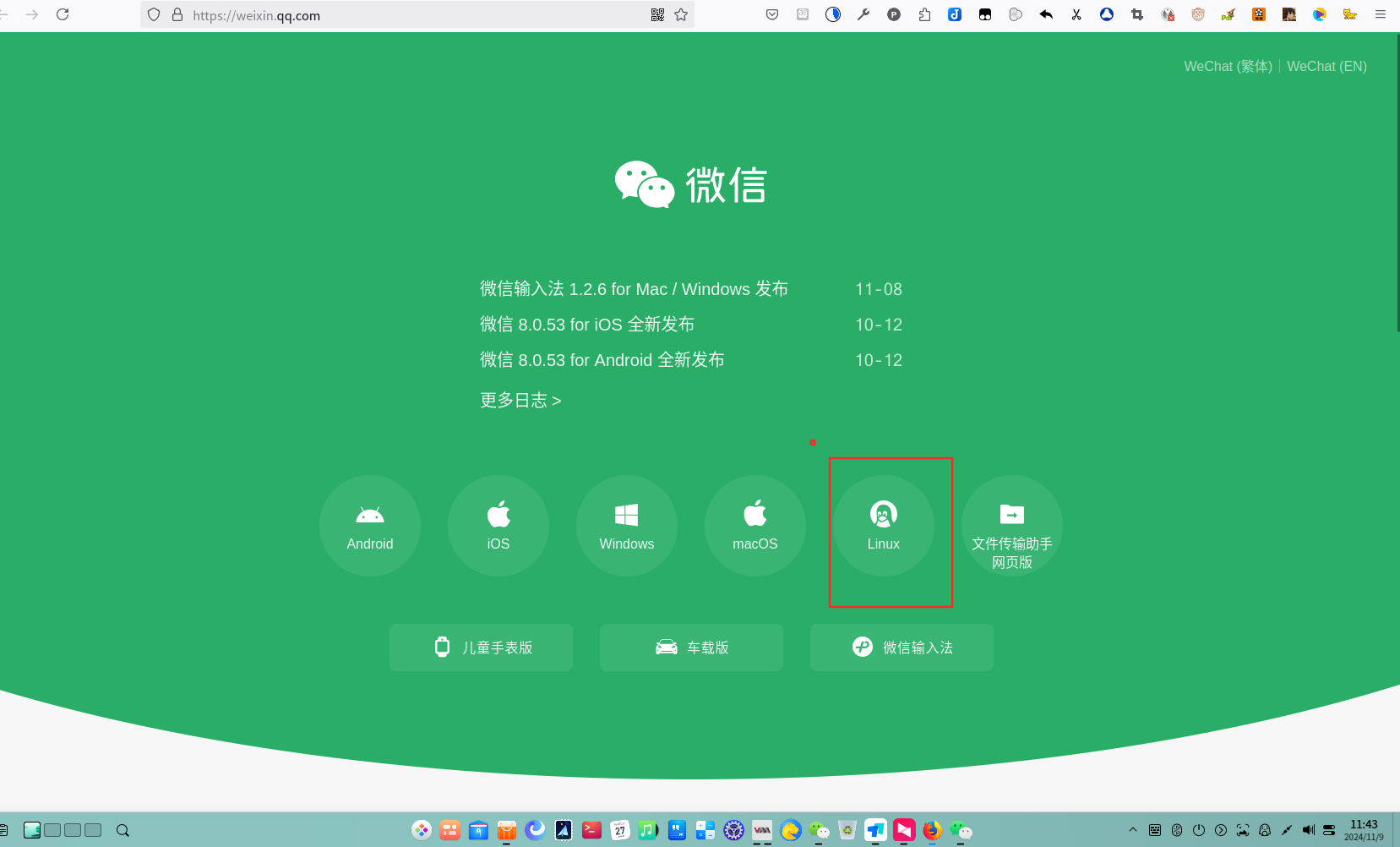The width and height of the screenshot is (1400, 847).
Task: Open the volume control in tray
Action: coord(1309,830)
